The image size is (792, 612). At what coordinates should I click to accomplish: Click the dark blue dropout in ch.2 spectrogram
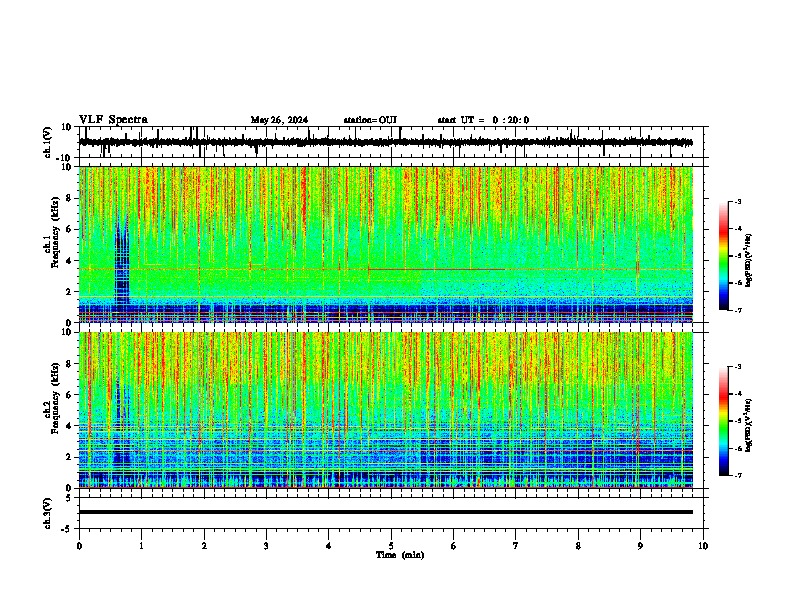(x=121, y=424)
